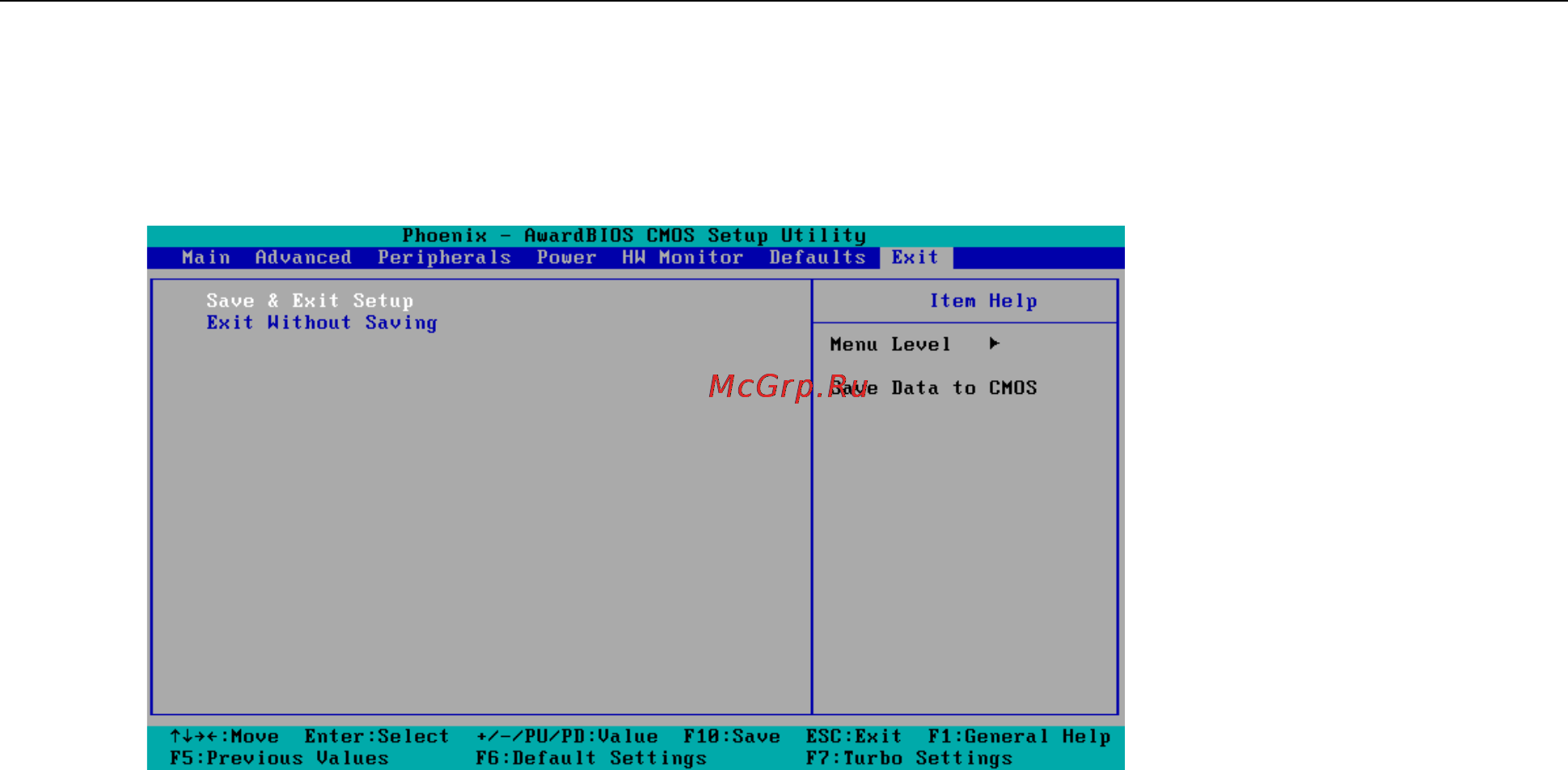Click the Menu Level label
This screenshot has width=1568, height=770.
coord(890,345)
